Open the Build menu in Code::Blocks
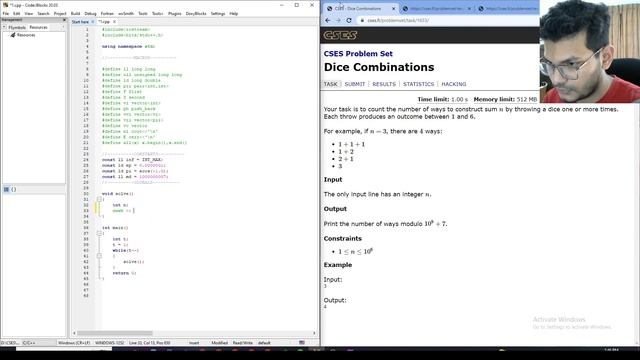 (76, 13)
